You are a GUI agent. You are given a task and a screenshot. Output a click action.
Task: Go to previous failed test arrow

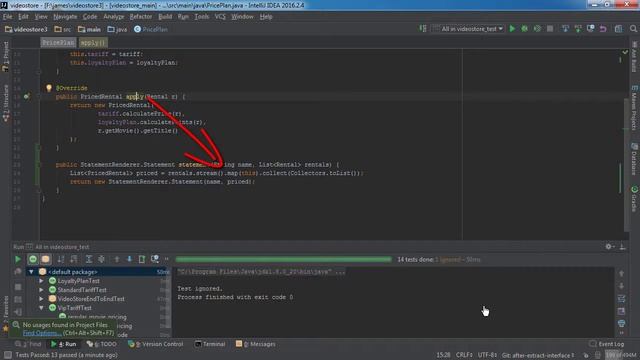117,259
